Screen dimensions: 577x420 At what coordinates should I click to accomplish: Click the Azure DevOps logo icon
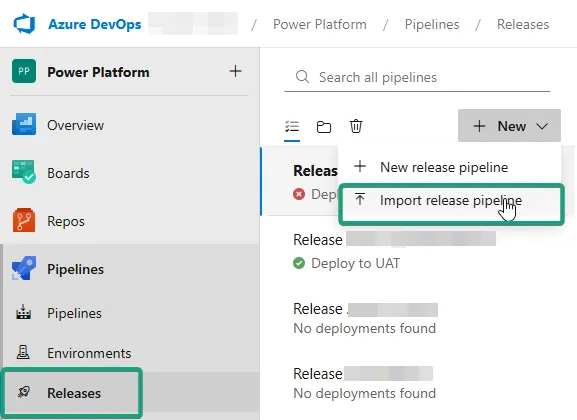click(24, 24)
